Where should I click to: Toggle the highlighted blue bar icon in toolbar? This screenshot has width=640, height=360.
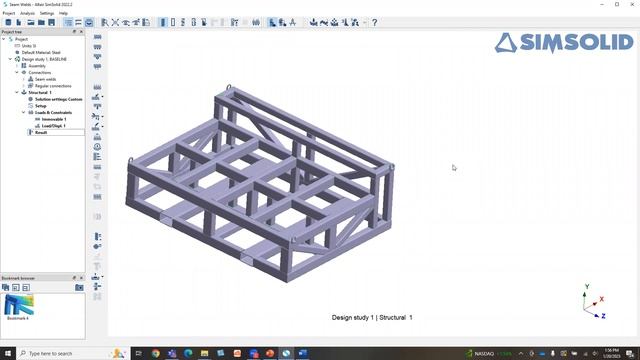point(163,22)
